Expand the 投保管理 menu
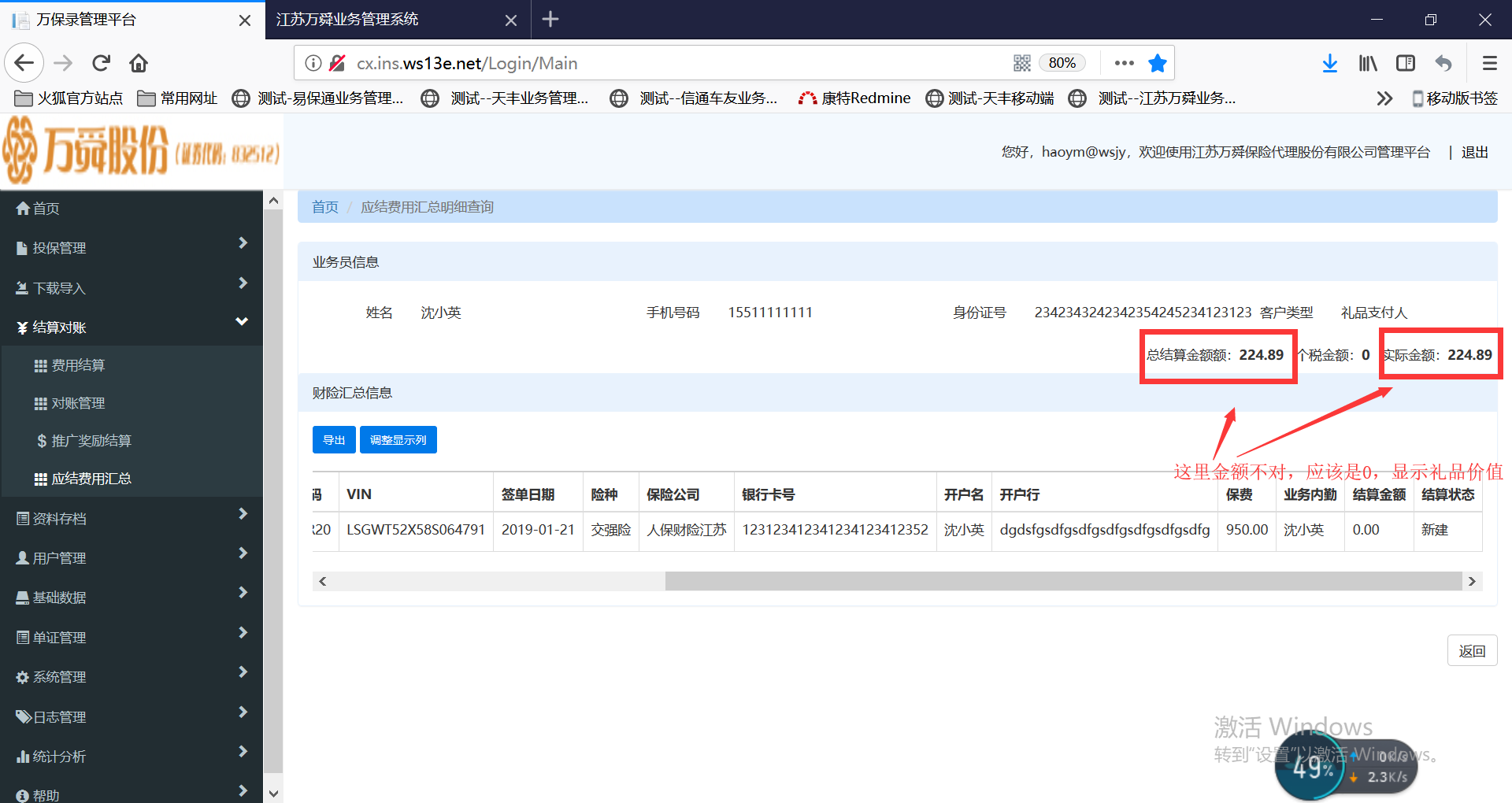 [132, 248]
